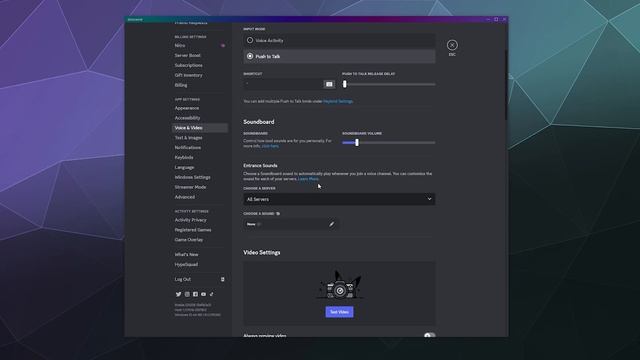Click the Entrance Sounds heading
Viewport: 640px width, 360px height.
point(260,166)
